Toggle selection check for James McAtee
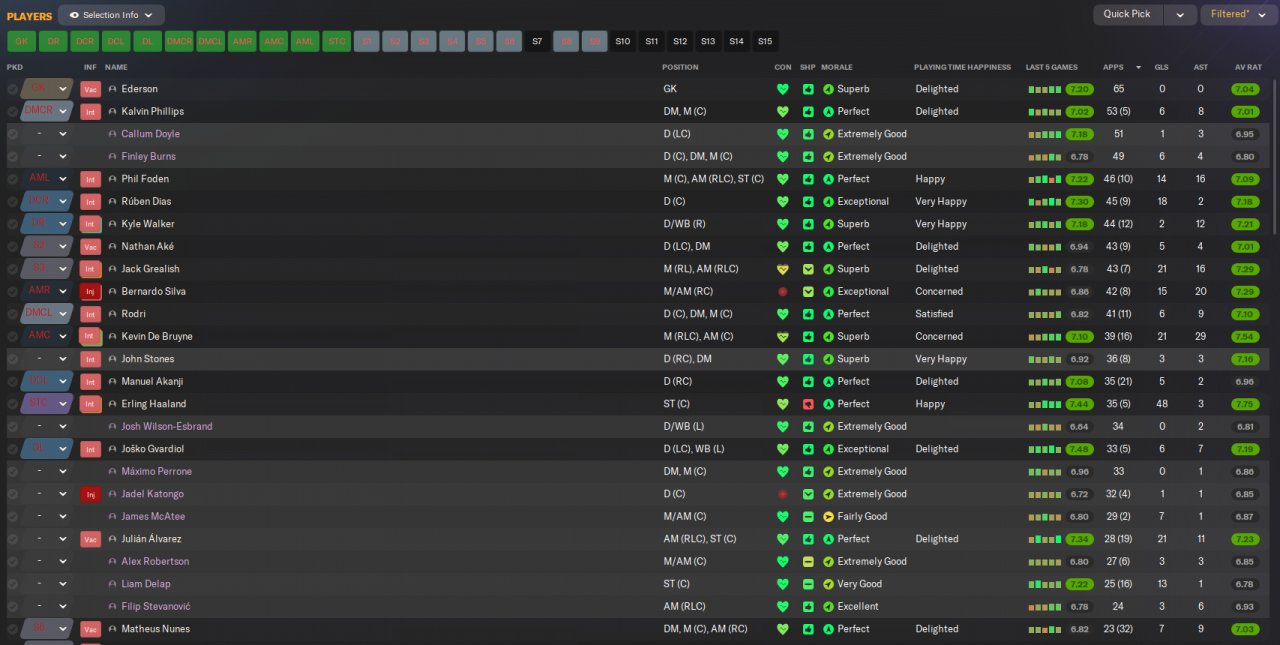Viewport: 1280px width, 645px height. (x=13, y=517)
